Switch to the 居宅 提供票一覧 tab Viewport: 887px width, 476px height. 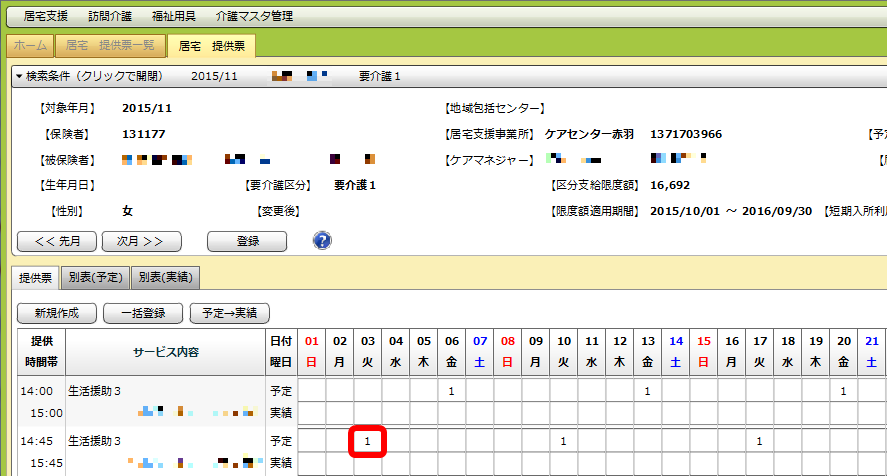[x=110, y=46]
